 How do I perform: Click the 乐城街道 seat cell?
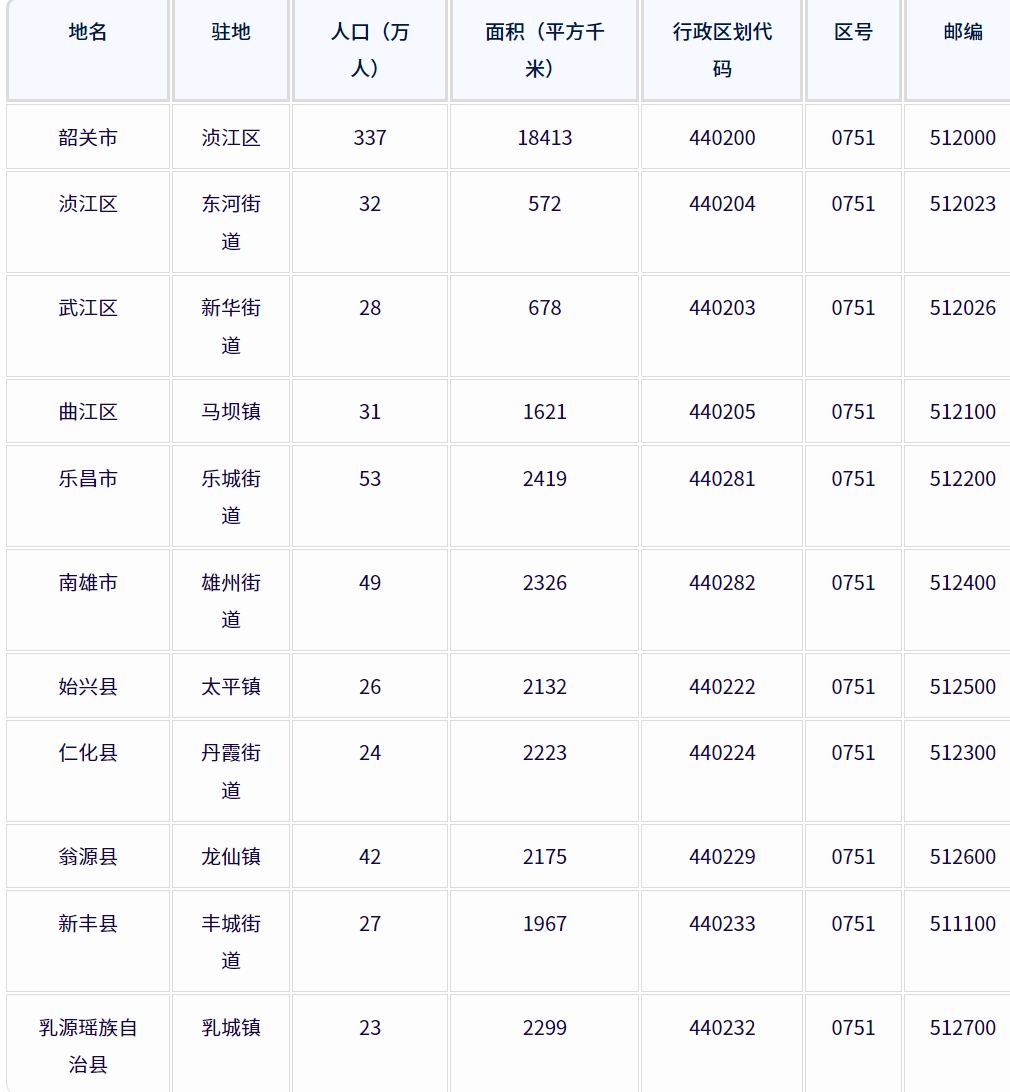231,497
